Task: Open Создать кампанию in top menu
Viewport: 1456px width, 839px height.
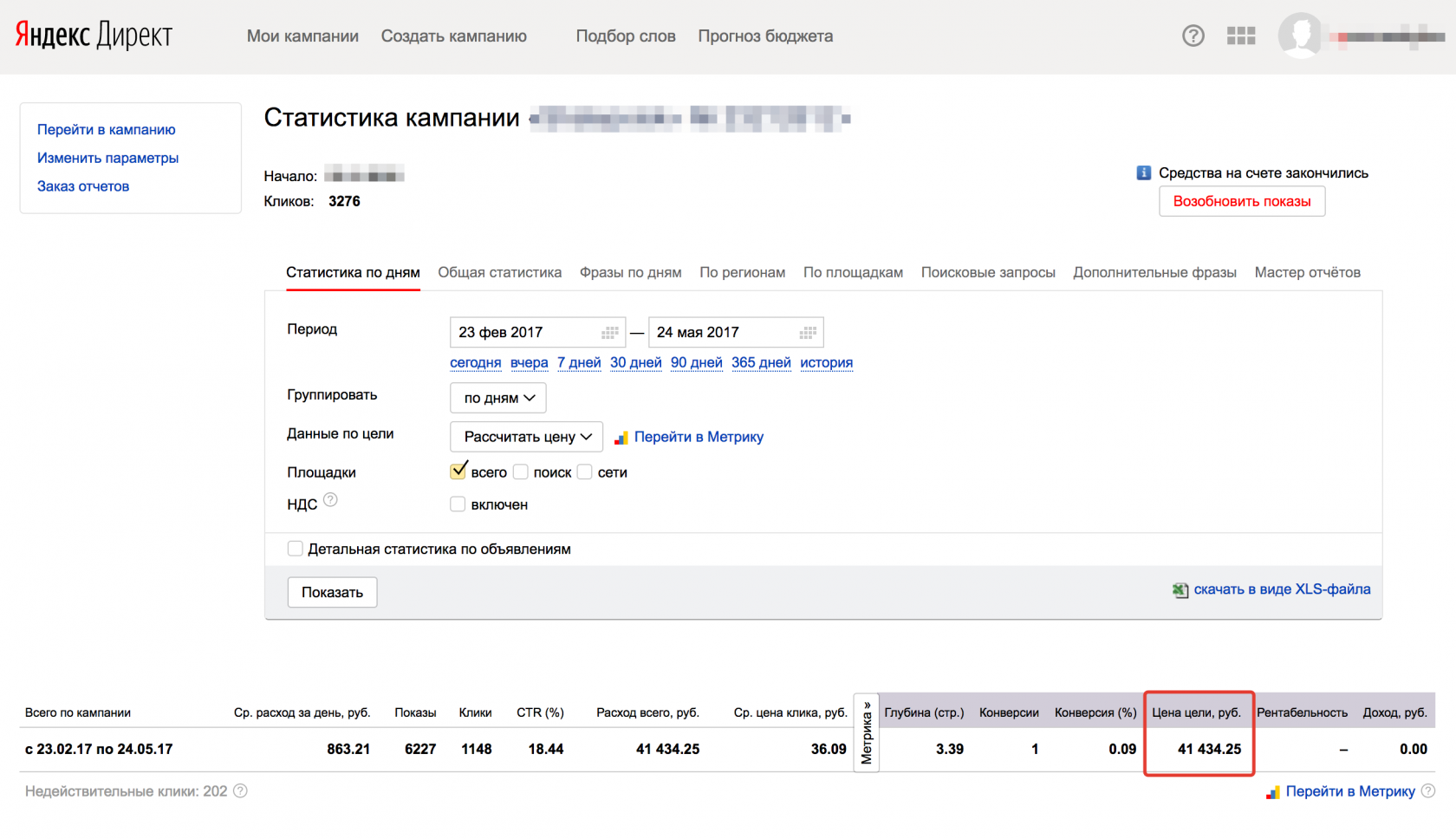Action: click(x=454, y=36)
